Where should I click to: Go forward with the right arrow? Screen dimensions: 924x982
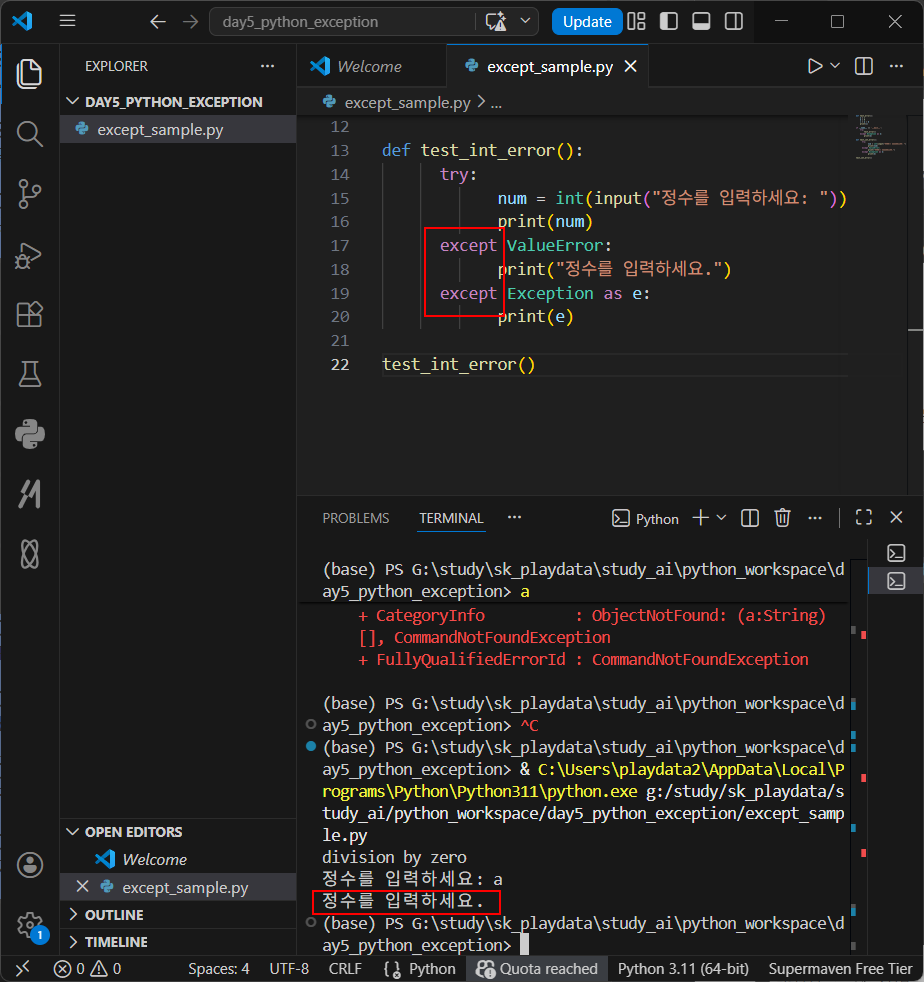click(190, 22)
